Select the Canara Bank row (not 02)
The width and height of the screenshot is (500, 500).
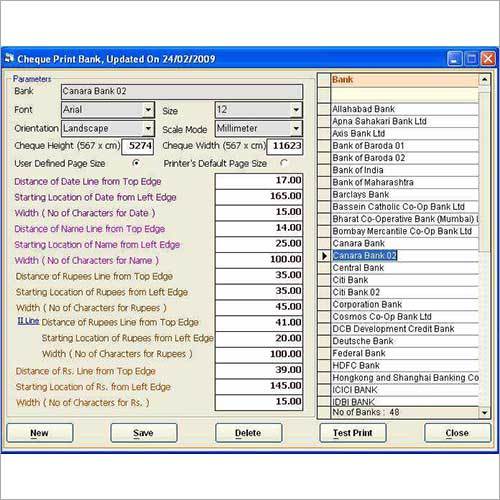click(x=405, y=243)
